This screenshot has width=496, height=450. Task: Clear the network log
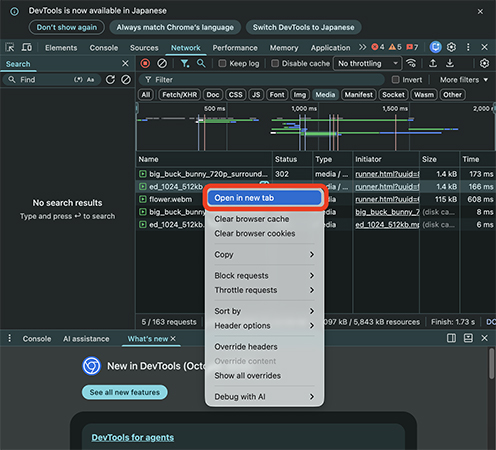pos(162,63)
